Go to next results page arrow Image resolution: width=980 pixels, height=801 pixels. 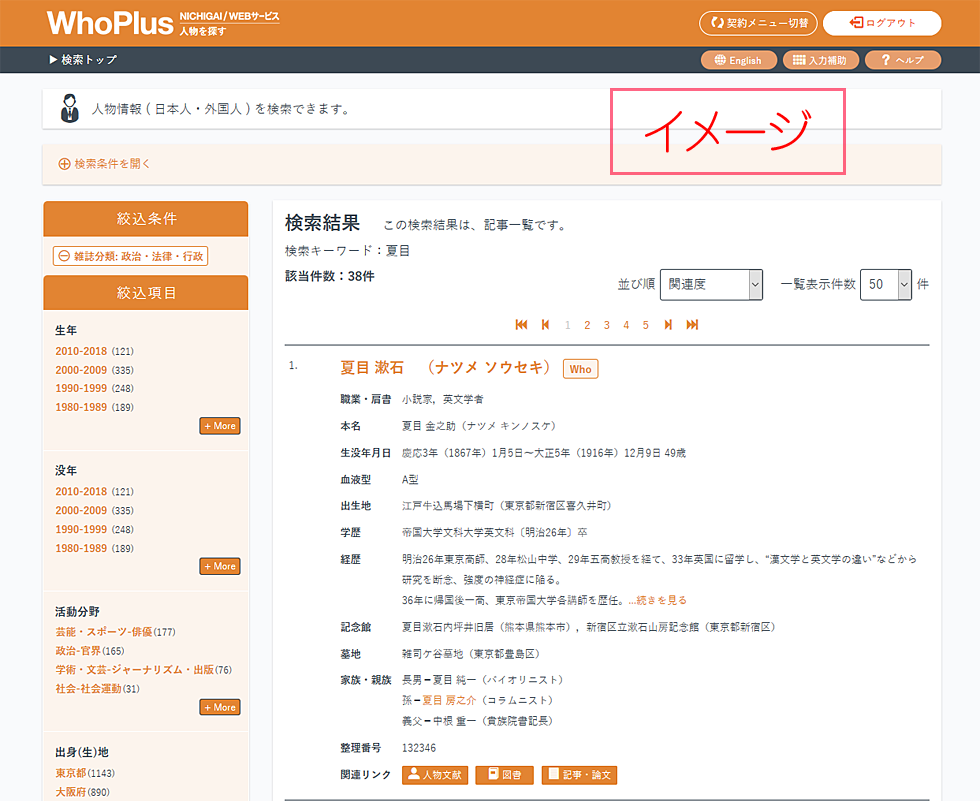pos(668,325)
